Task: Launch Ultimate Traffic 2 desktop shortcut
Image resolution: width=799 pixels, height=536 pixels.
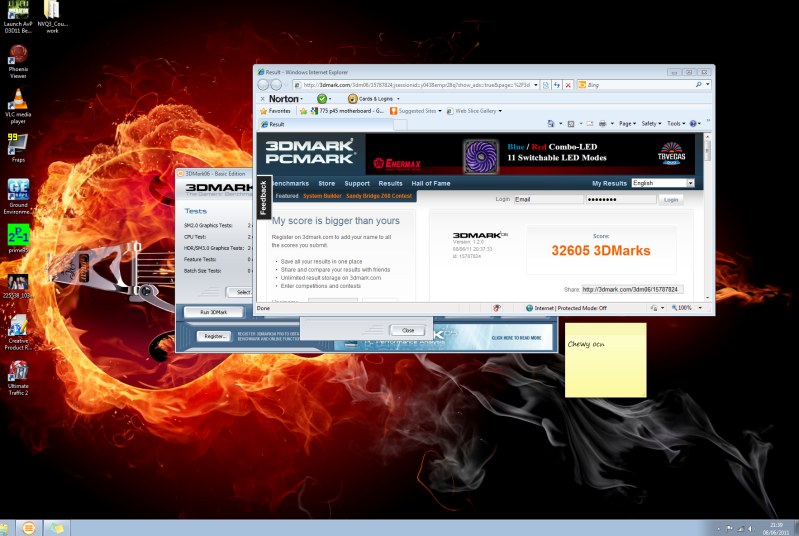Action: point(18,378)
